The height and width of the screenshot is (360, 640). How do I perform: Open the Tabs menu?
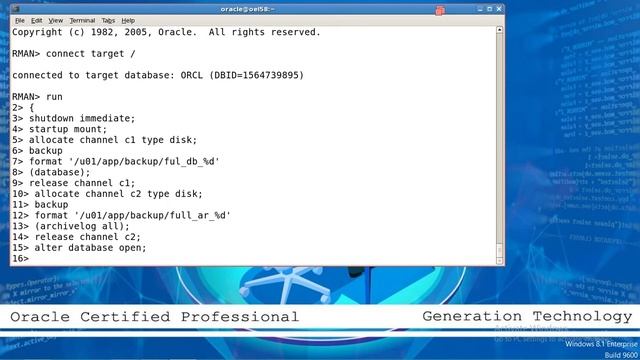tap(108, 20)
